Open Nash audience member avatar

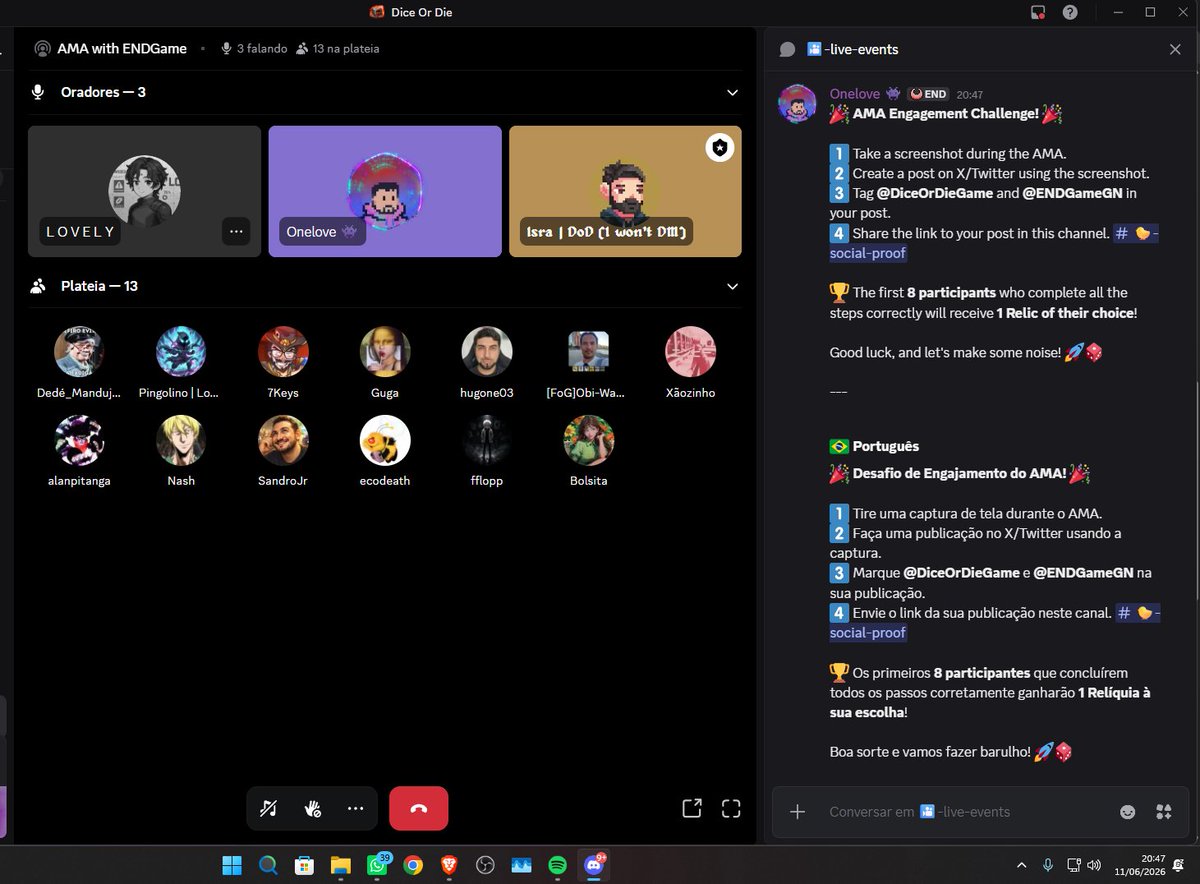click(x=181, y=440)
